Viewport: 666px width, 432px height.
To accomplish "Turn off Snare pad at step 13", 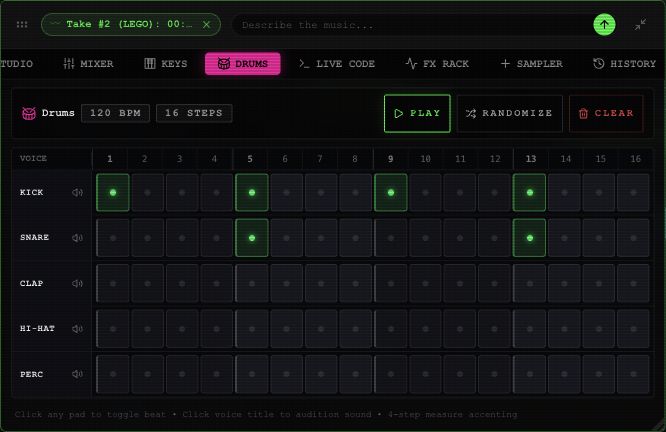I will coord(530,238).
